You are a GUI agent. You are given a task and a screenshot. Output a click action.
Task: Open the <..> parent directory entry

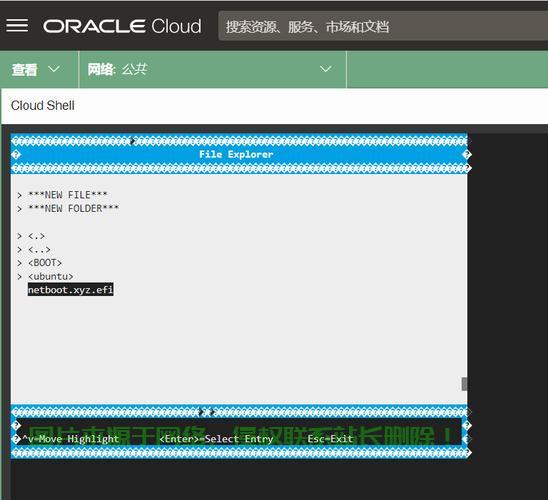click(x=39, y=249)
